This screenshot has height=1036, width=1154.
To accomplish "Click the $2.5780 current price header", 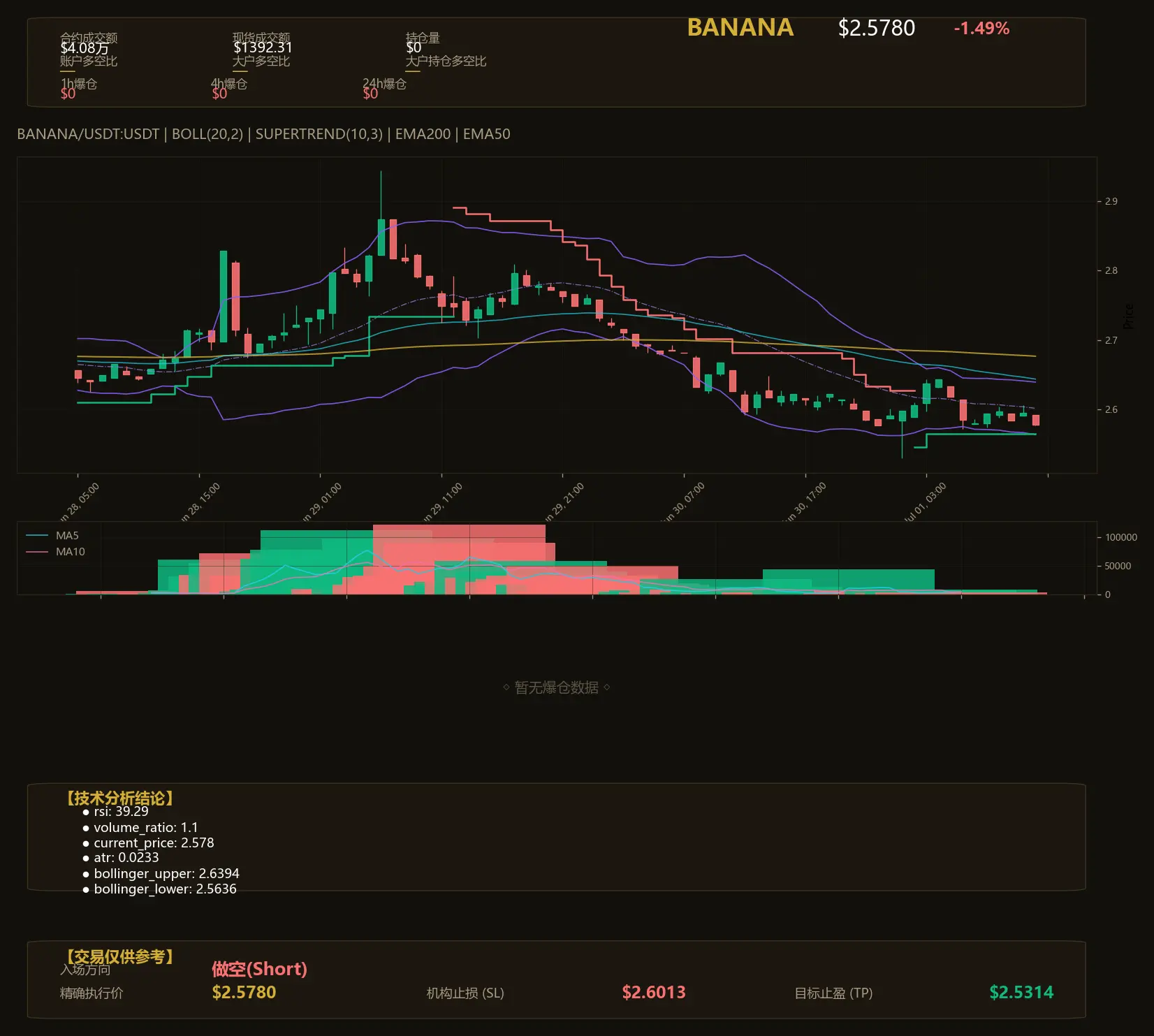I will click(x=876, y=28).
